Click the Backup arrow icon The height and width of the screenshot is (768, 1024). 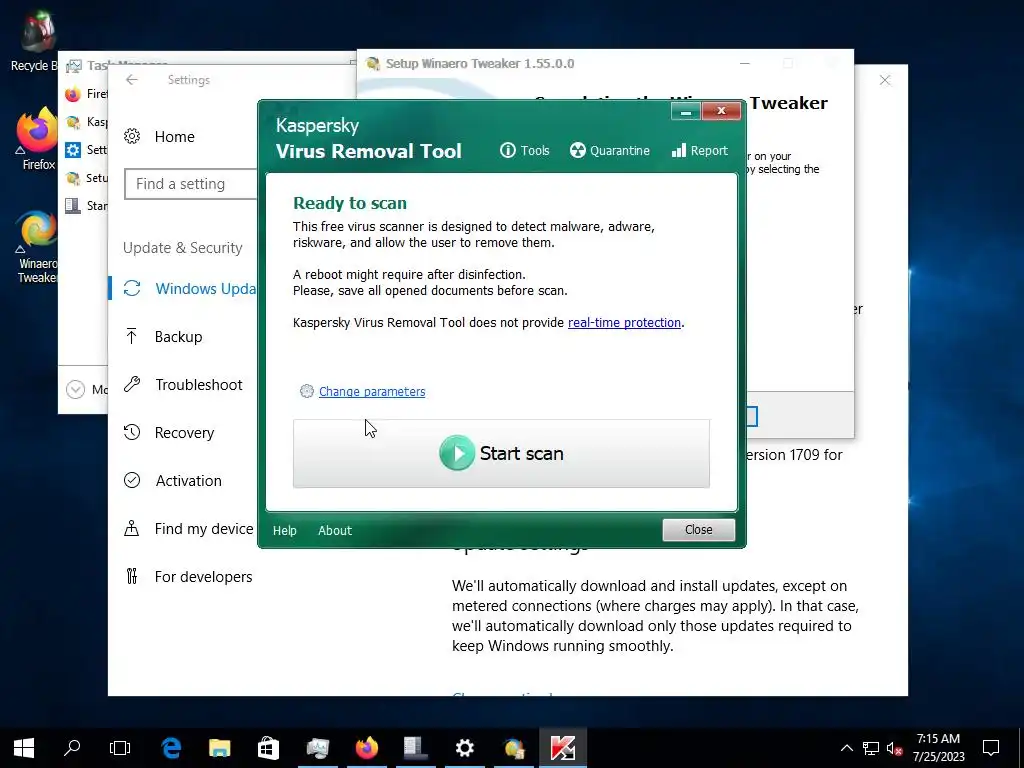pos(131,336)
